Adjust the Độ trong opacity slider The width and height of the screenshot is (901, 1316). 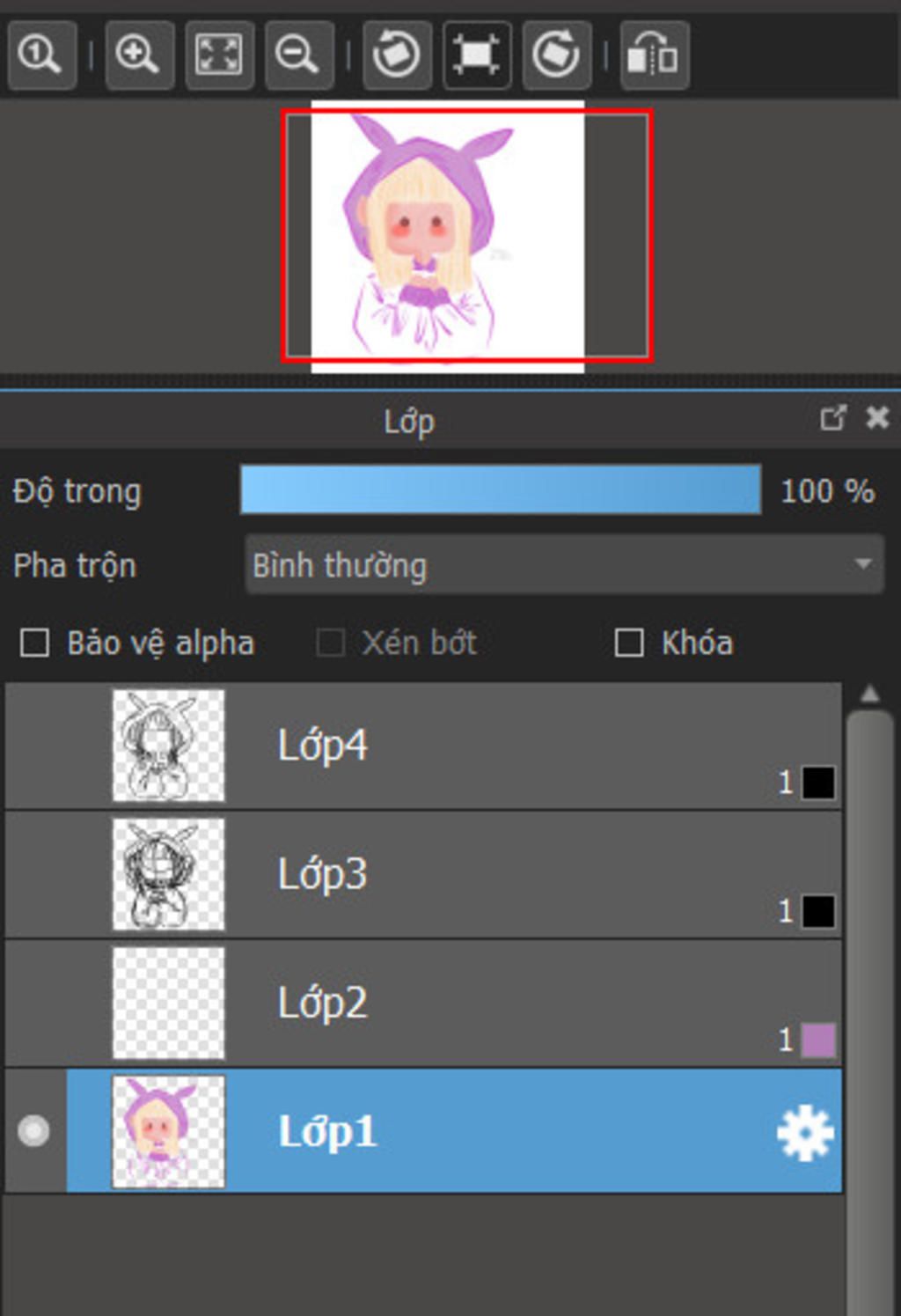[x=500, y=490]
